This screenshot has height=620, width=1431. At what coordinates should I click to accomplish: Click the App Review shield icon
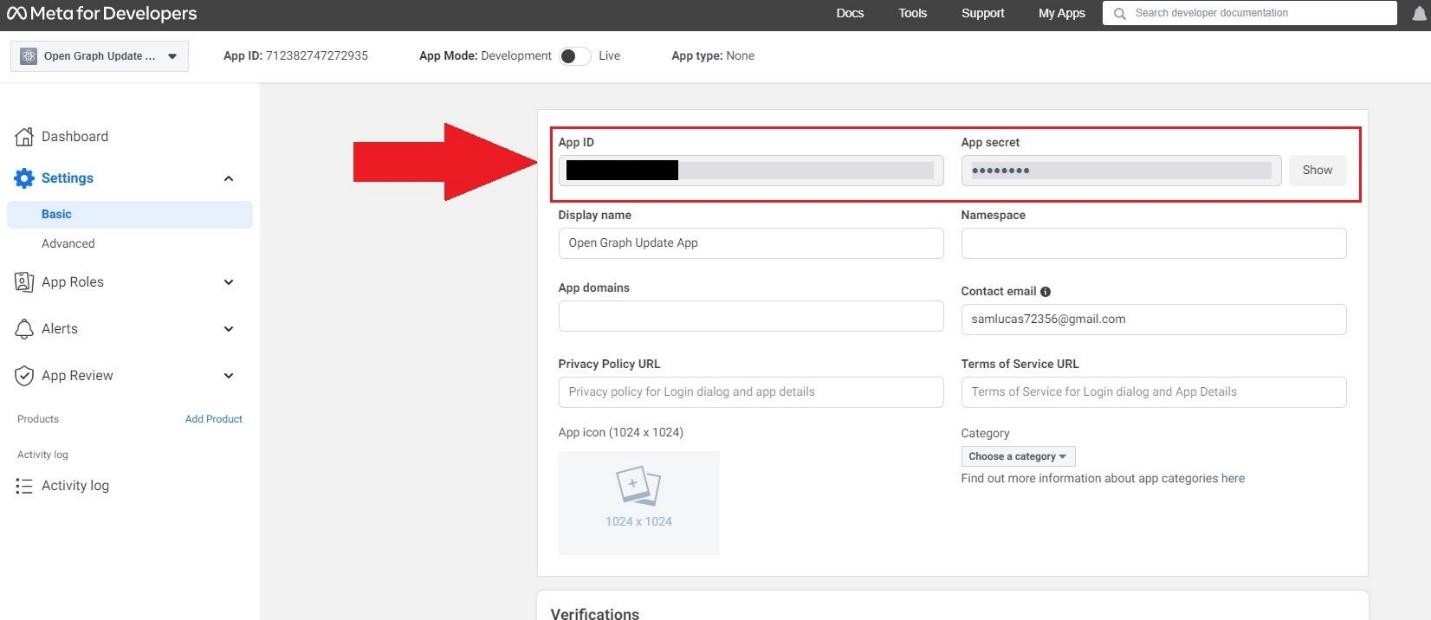coord(24,375)
